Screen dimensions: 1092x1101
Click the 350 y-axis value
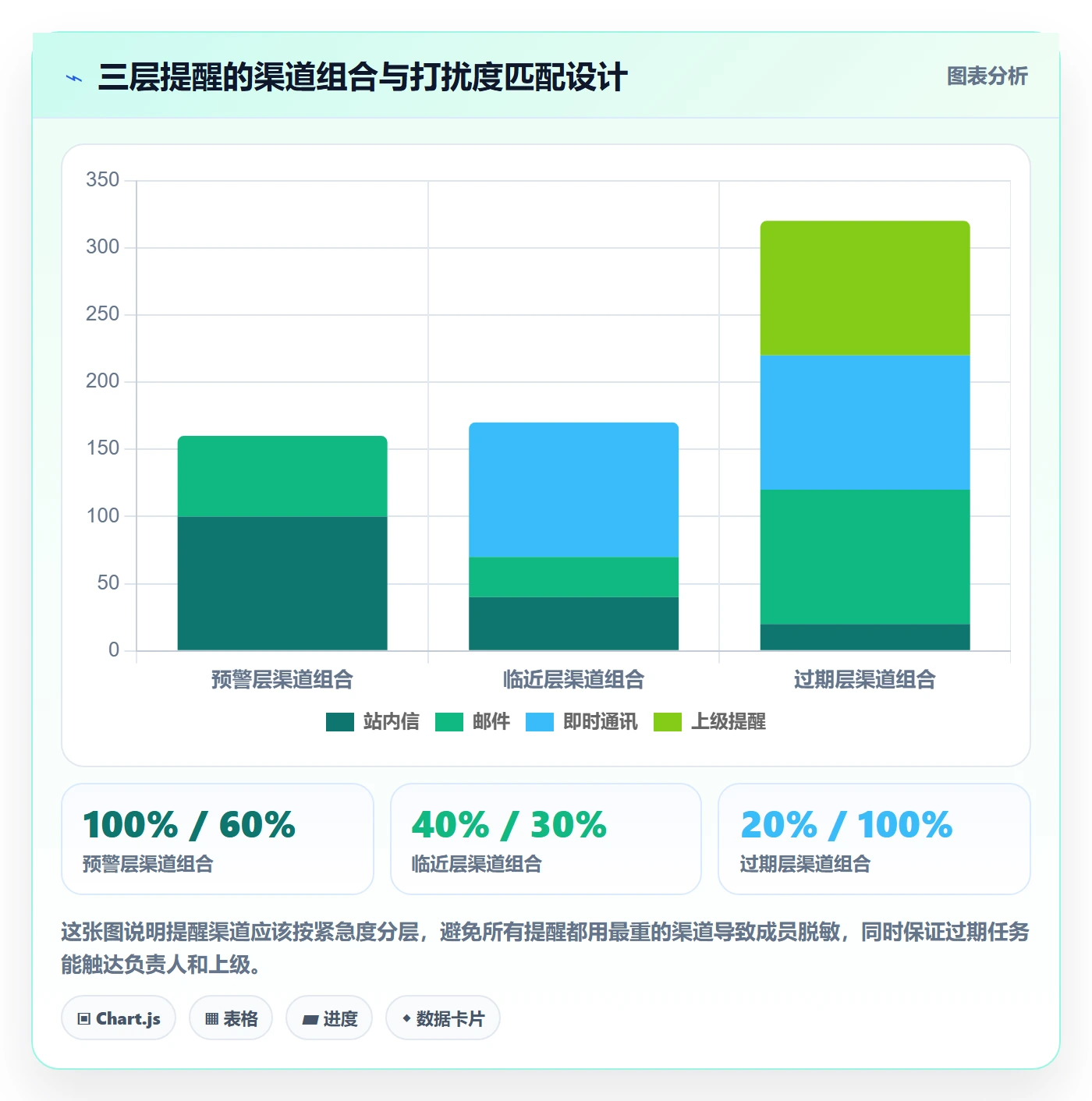coord(103,180)
